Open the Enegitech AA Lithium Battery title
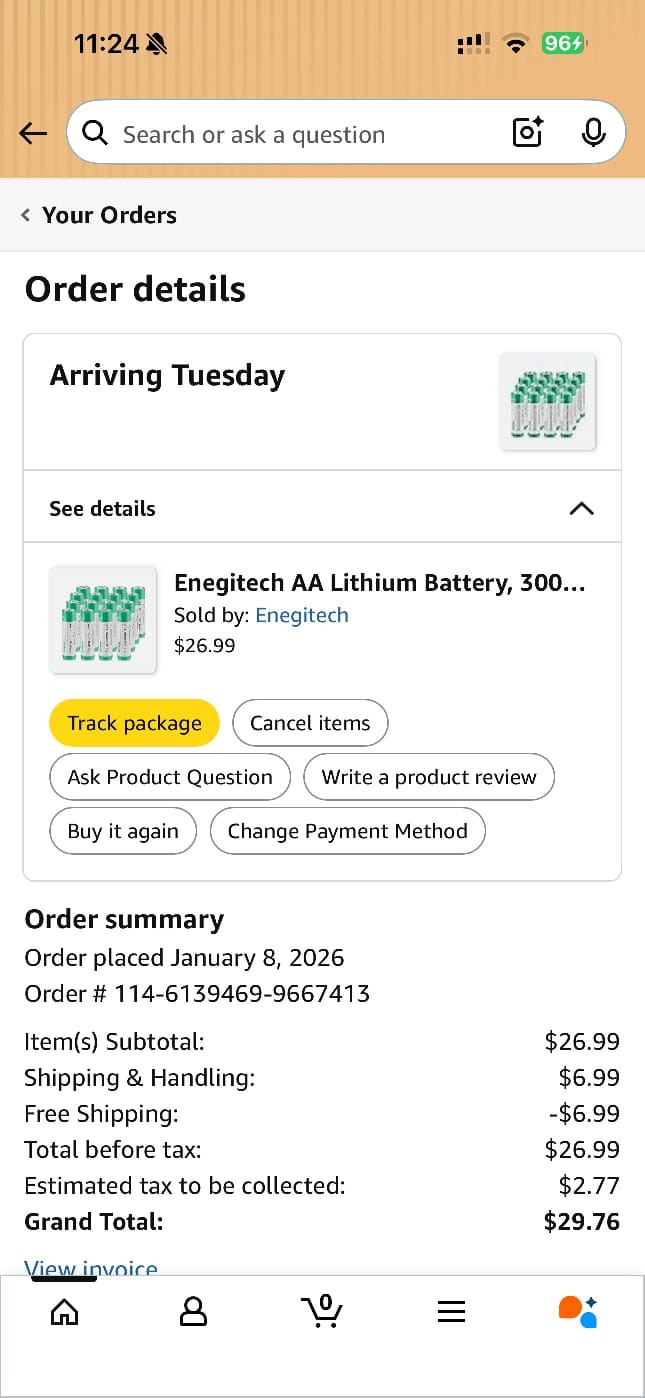The width and height of the screenshot is (645, 1398). point(379,583)
